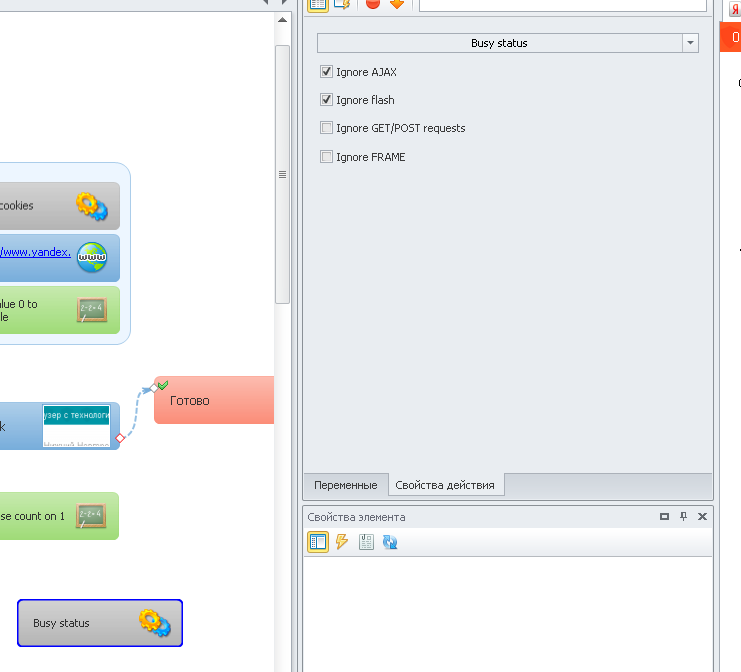Open the Busy status dropdown arrow
The width and height of the screenshot is (741, 672).
coord(690,43)
